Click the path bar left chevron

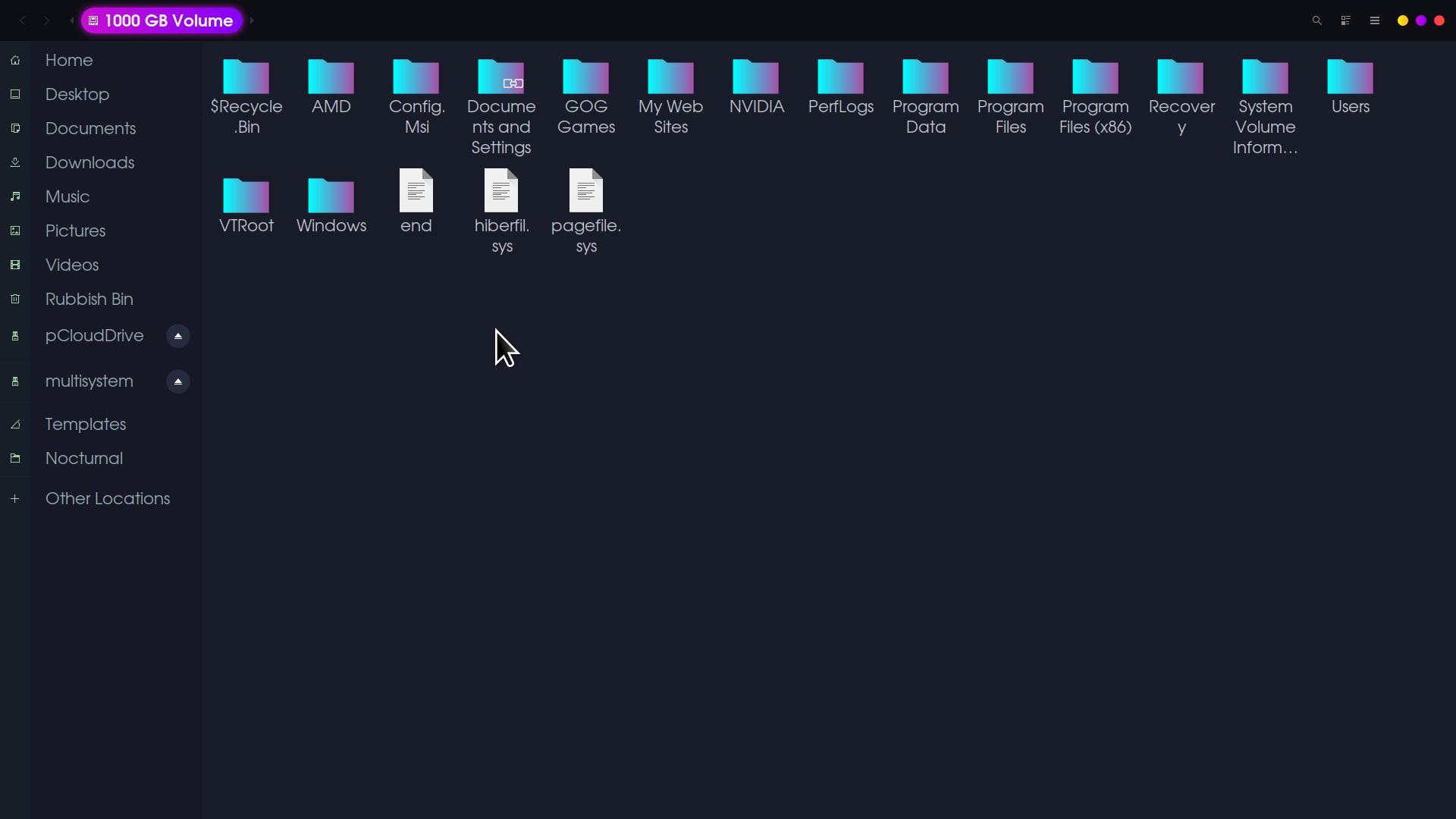tap(72, 20)
